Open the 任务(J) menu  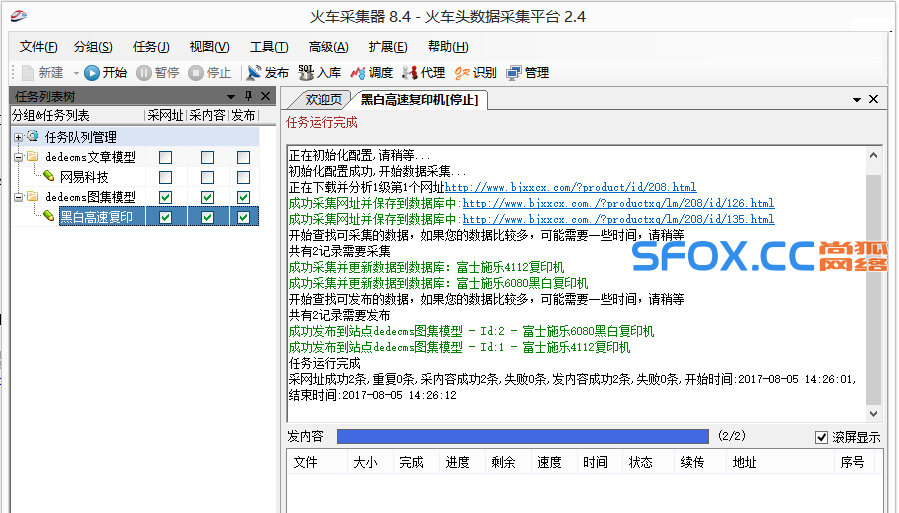coord(151,47)
